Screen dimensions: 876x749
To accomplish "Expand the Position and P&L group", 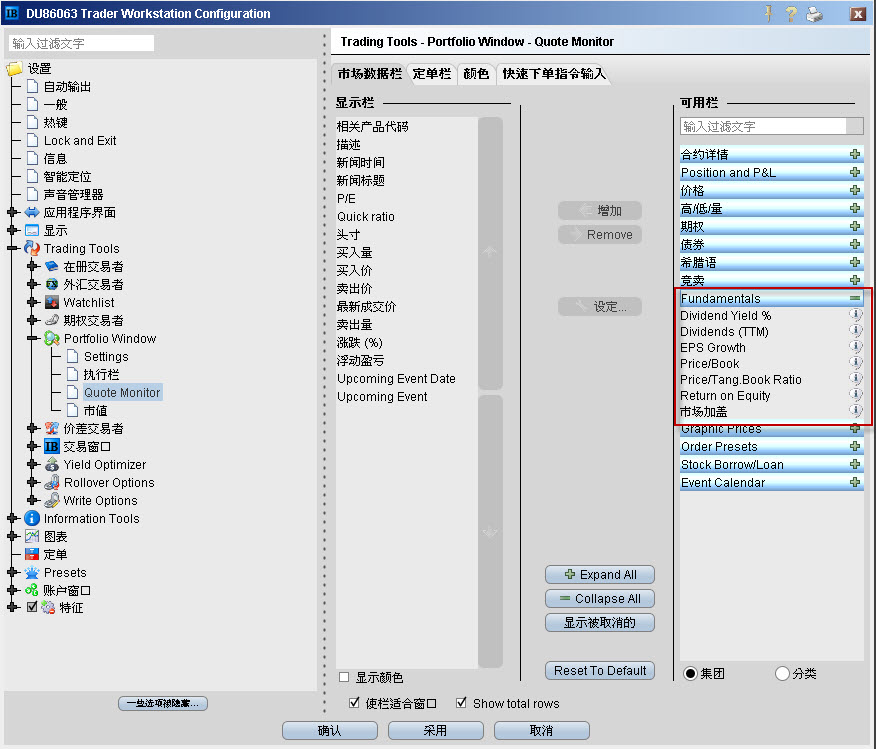I will click(x=855, y=172).
